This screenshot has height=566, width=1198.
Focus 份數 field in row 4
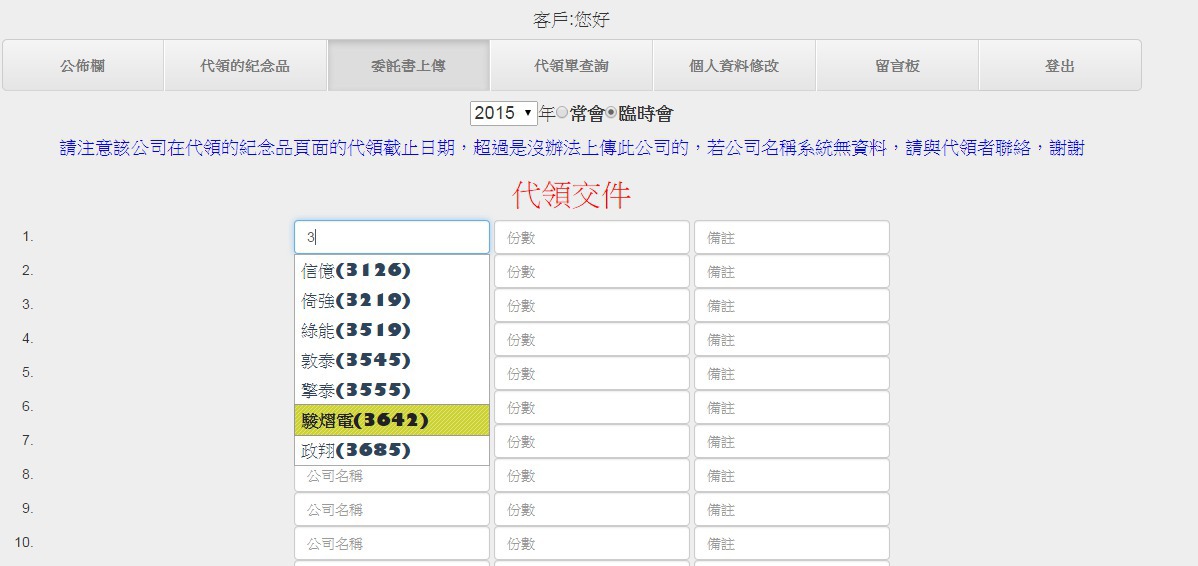click(x=592, y=339)
